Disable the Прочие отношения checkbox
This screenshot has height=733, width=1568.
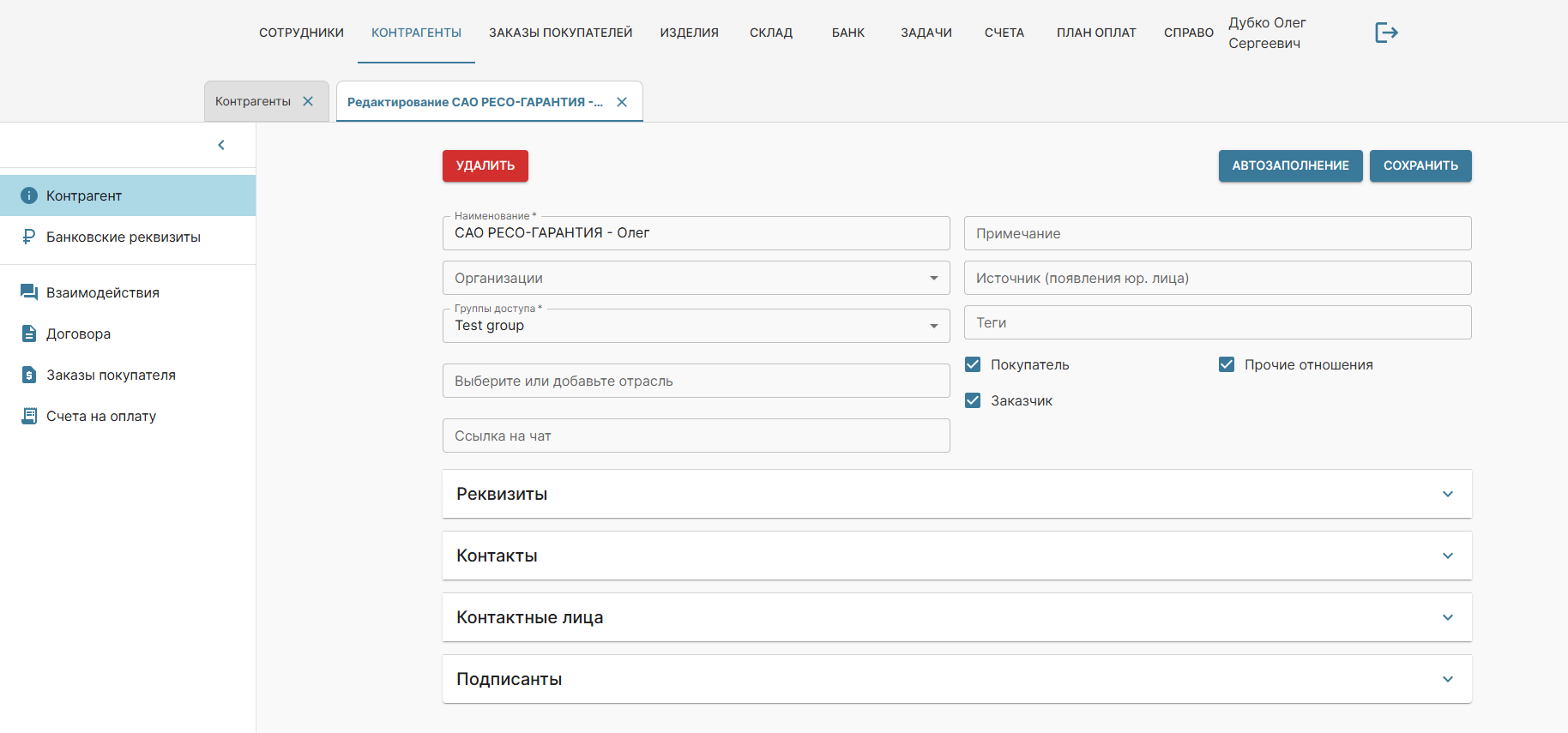pos(1227,364)
